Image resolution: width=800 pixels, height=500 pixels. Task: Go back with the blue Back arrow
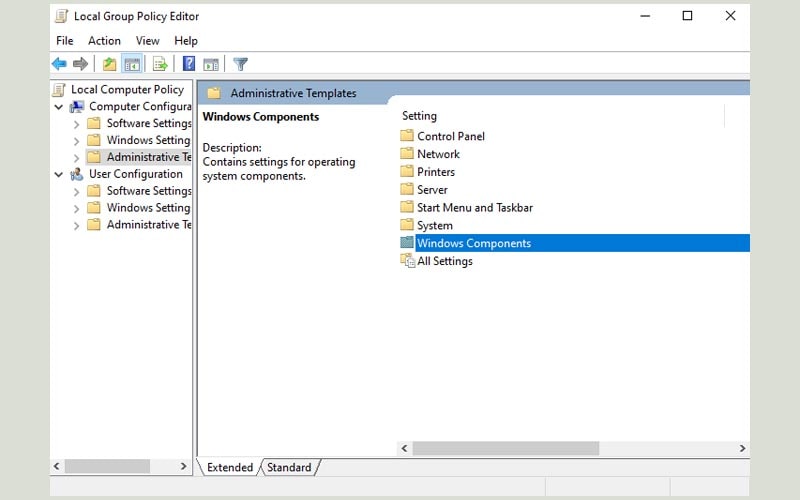pos(59,64)
